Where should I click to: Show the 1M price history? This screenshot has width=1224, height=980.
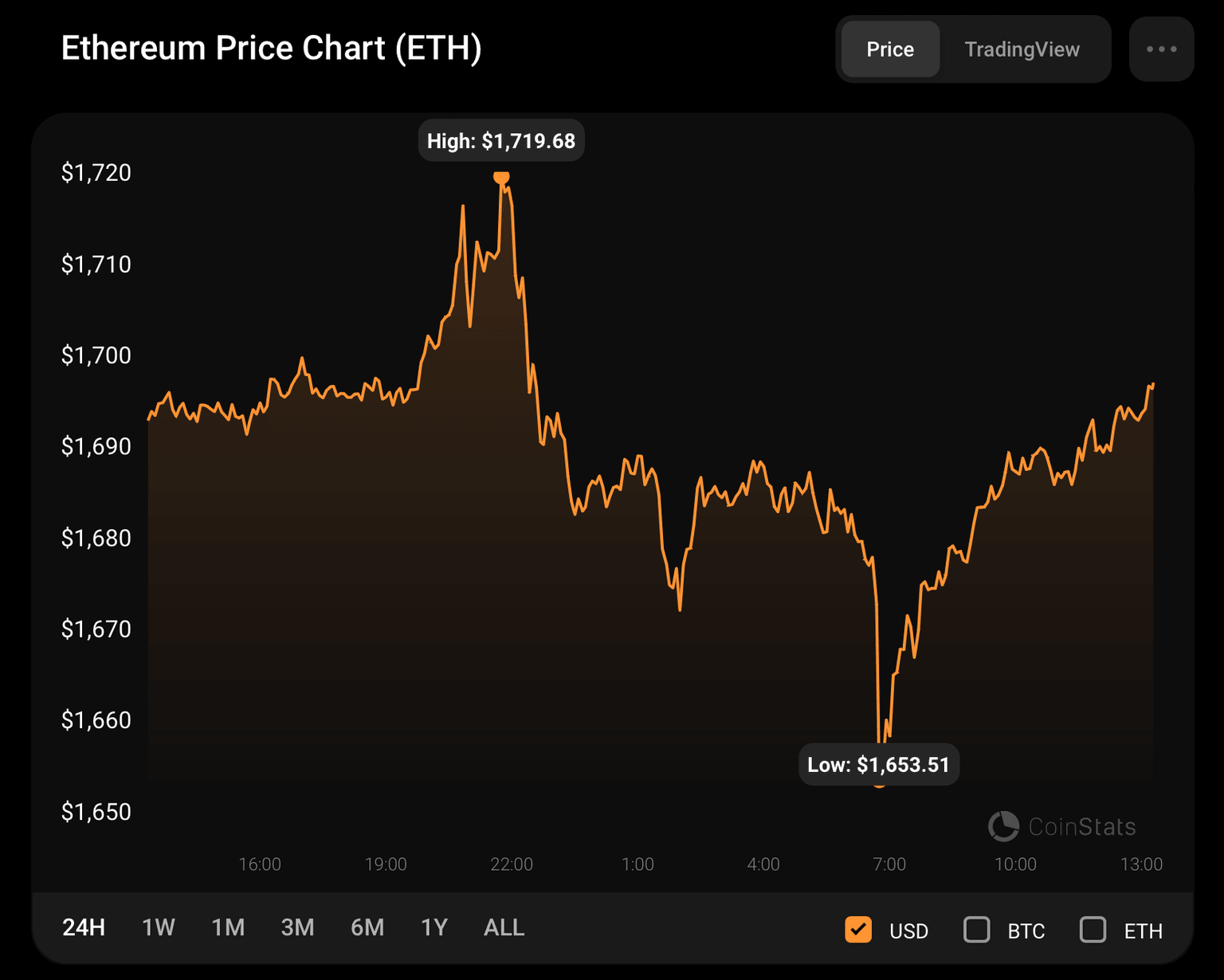click(228, 927)
